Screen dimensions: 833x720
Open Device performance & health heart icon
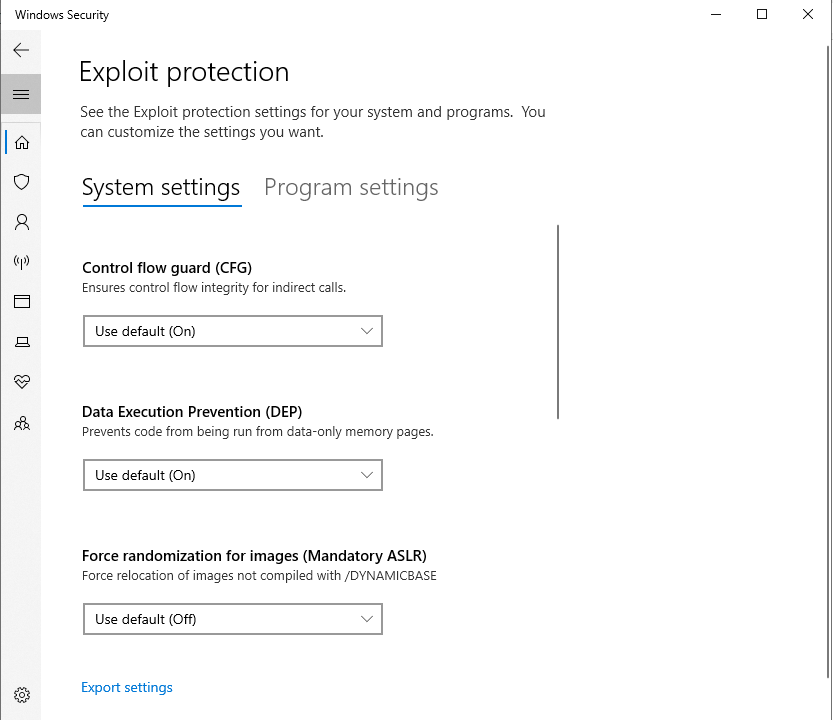point(22,382)
